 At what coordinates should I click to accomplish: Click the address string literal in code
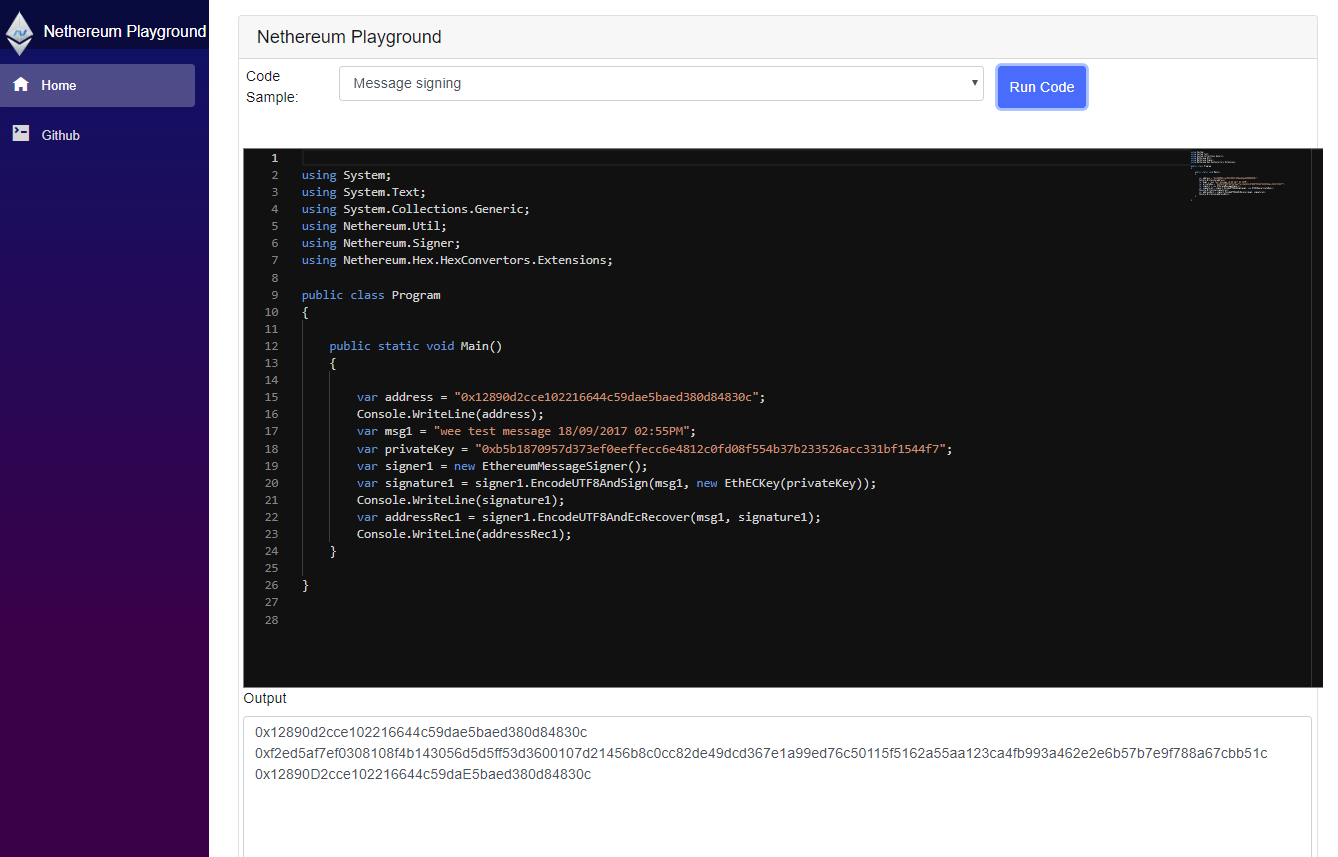point(606,397)
